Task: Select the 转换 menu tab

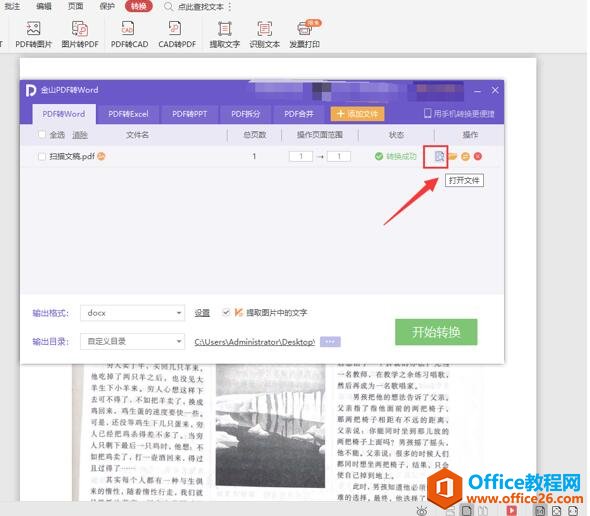Action: tap(138, 6)
